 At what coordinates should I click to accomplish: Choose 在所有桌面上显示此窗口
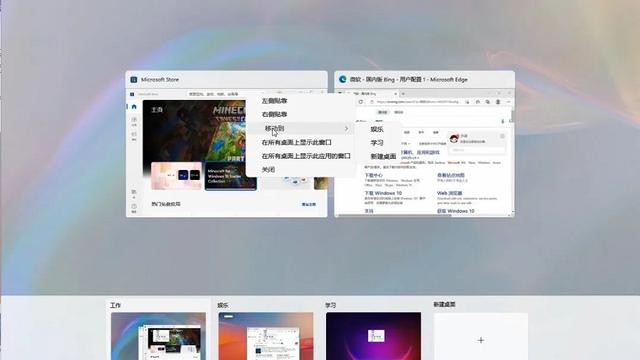(x=296, y=142)
